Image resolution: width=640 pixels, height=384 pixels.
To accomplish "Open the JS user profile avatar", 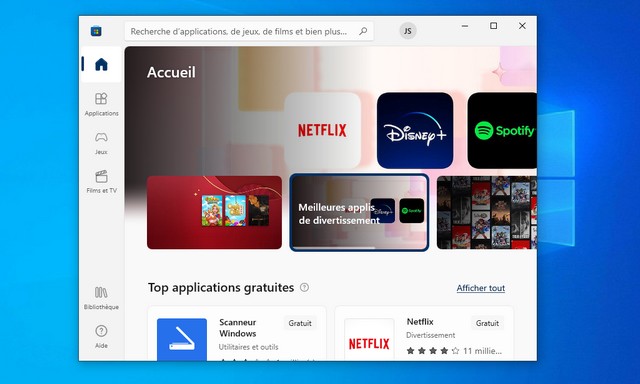I will click(407, 31).
